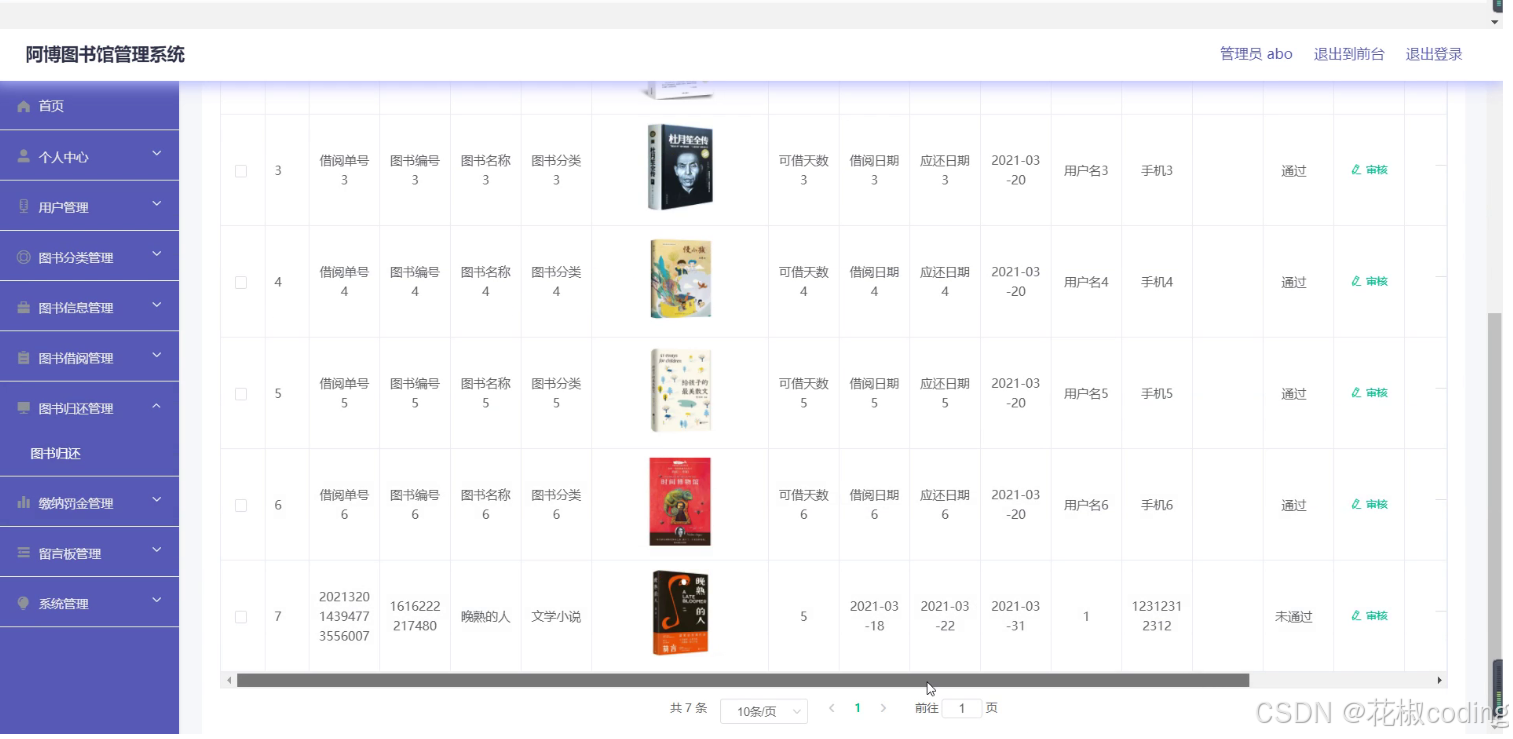Collapse 图书归还管理 using its chevron
Image resolution: width=1513 pixels, height=739 pixels.
157,405
